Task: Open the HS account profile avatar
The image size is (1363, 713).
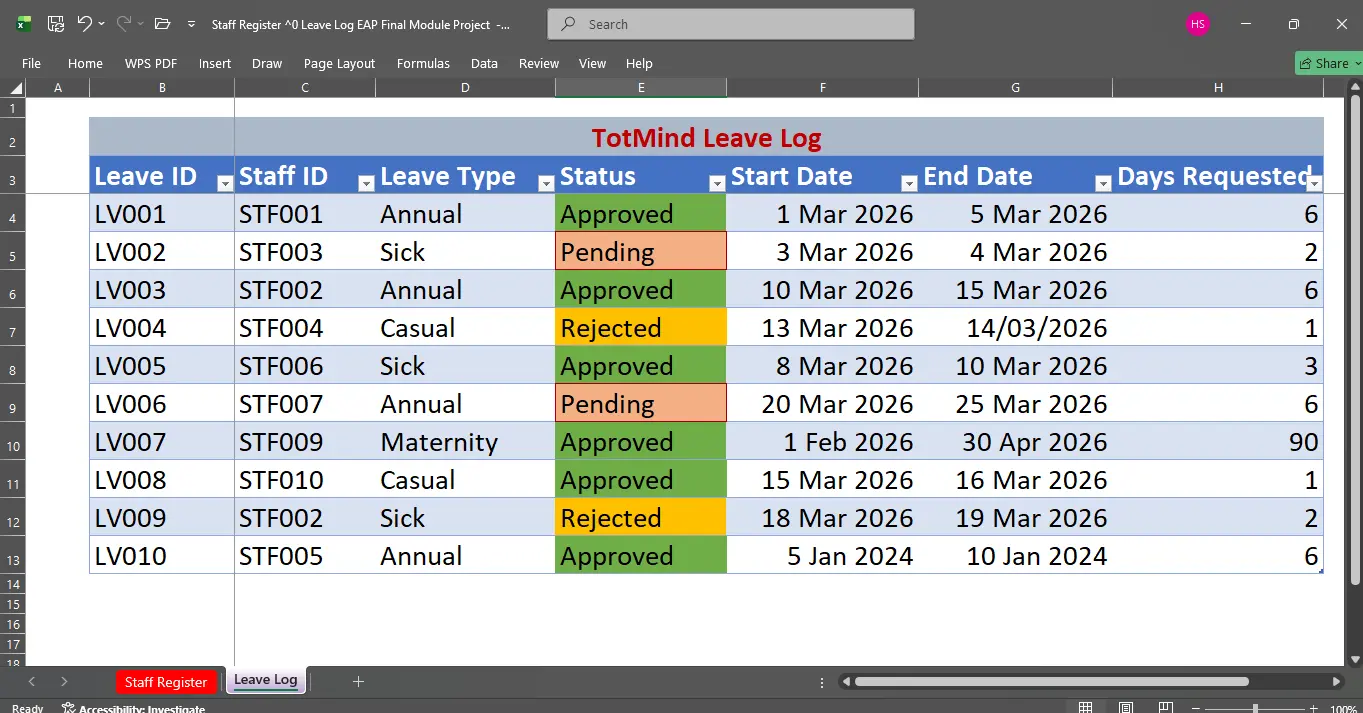Action: [1197, 24]
